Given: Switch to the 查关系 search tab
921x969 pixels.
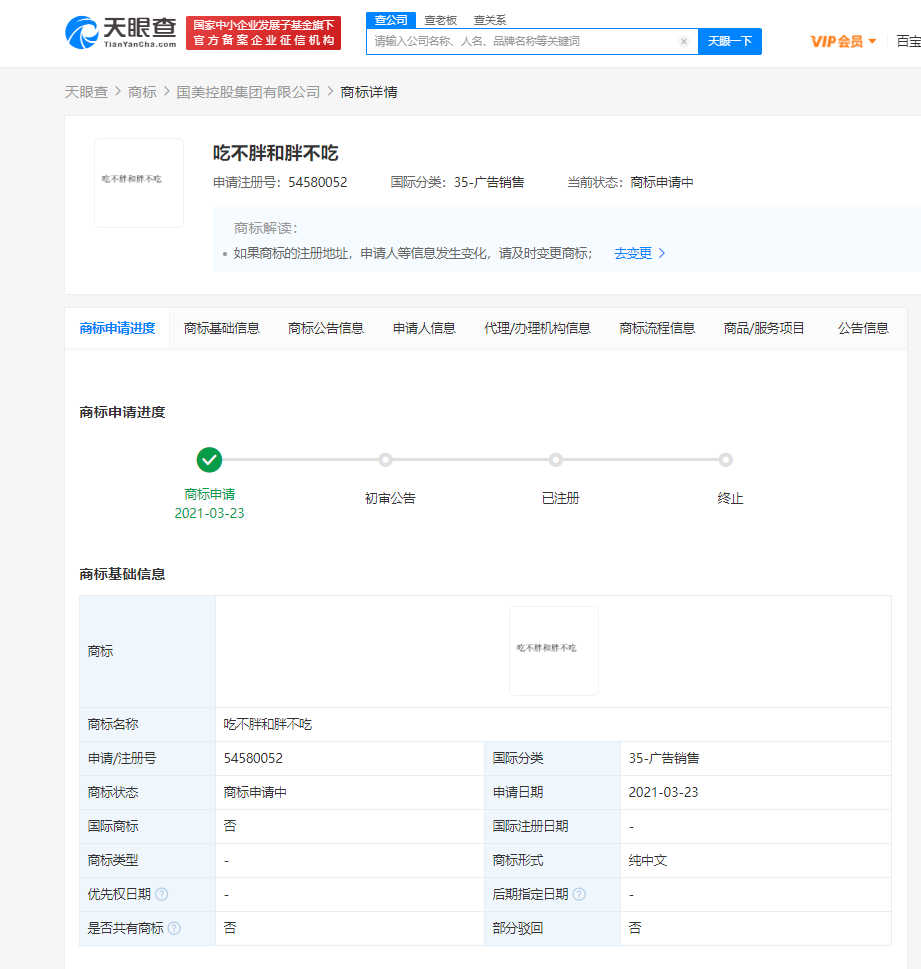Looking at the screenshot, I should (x=489, y=19).
